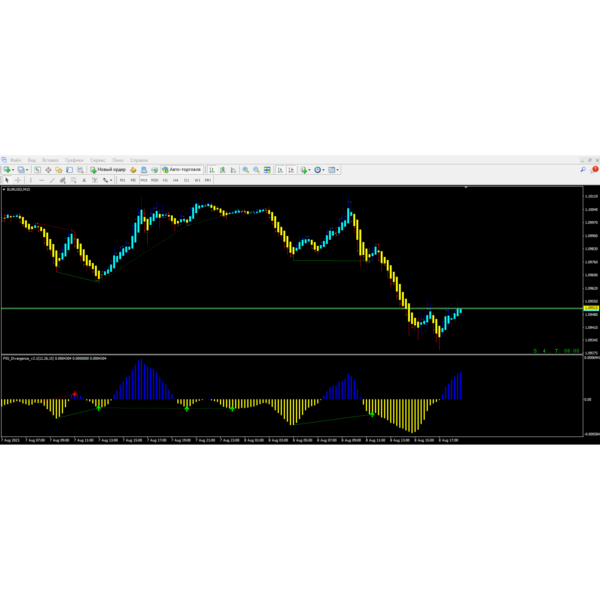
Task: Select the Trendline tool
Action: coord(52,180)
